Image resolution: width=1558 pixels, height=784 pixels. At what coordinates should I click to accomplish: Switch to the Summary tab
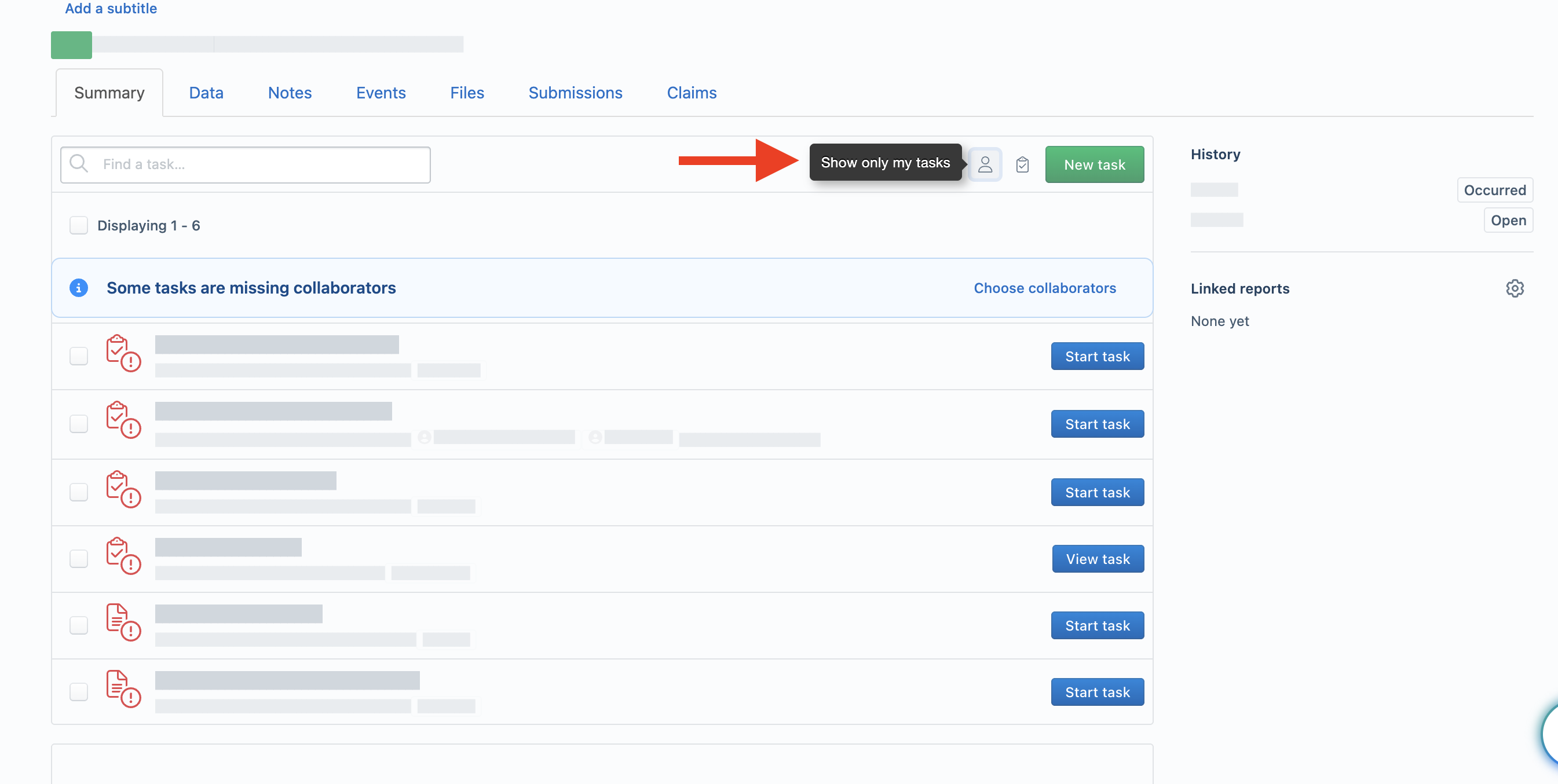[x=109, y=93]
